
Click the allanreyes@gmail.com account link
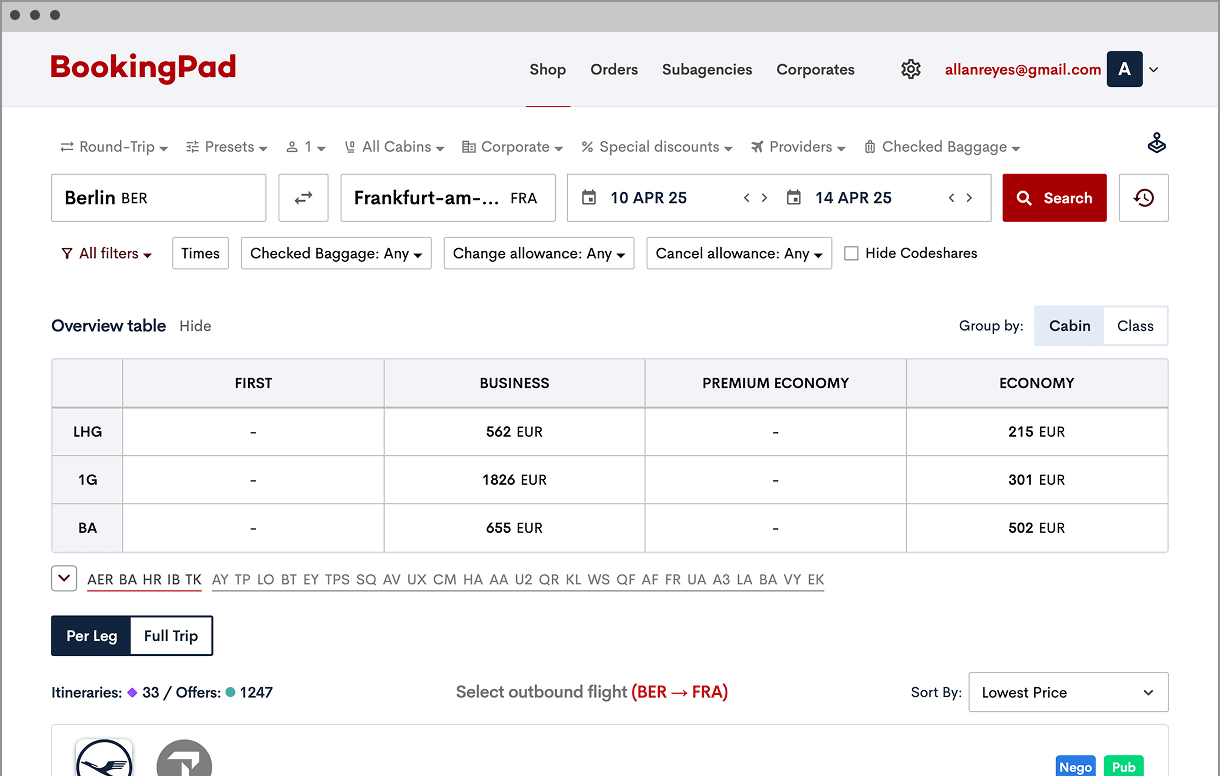point(1023,70)
